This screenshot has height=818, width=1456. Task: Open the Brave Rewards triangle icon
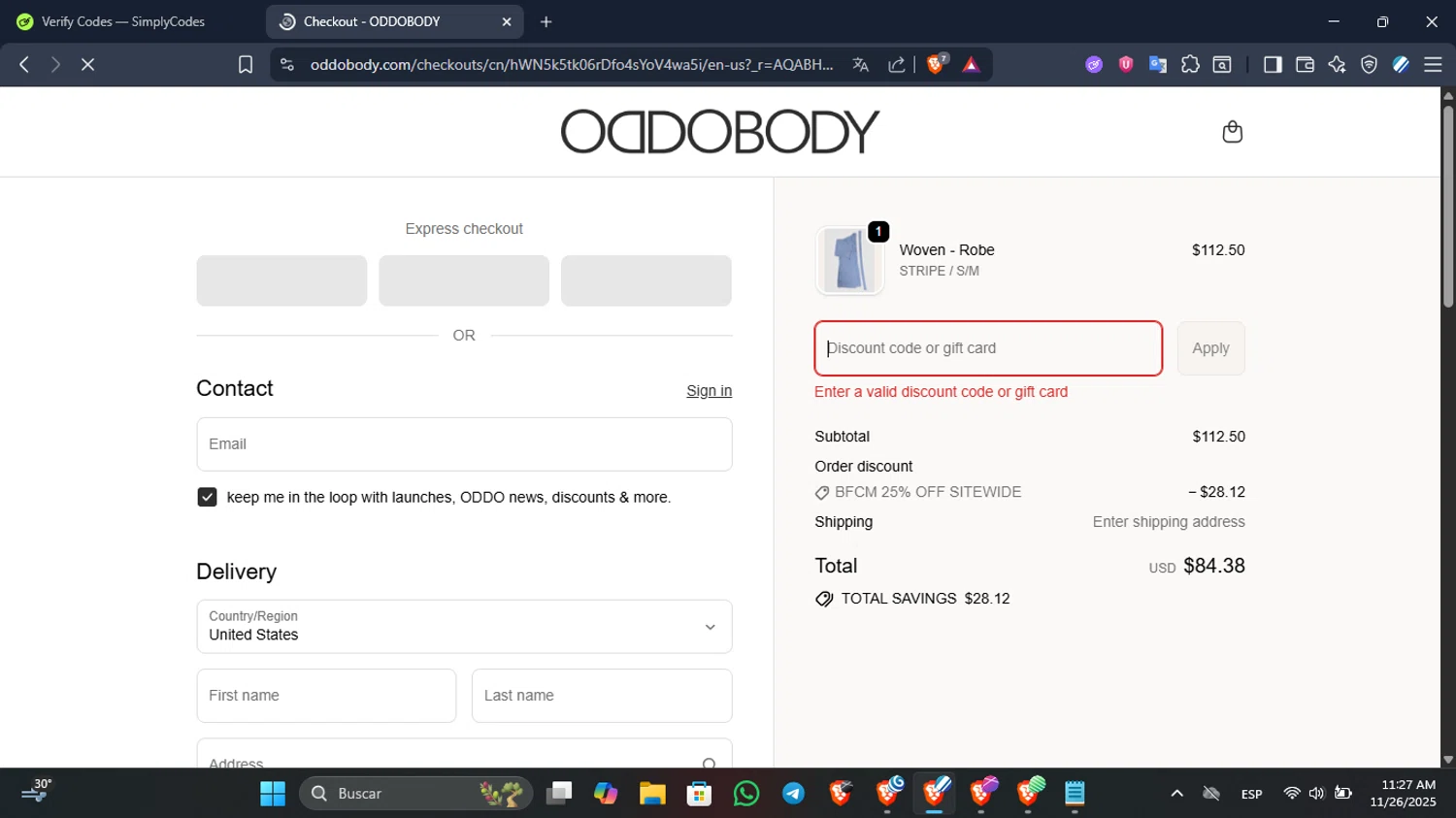pyautogui.click(x=971, y=64)
